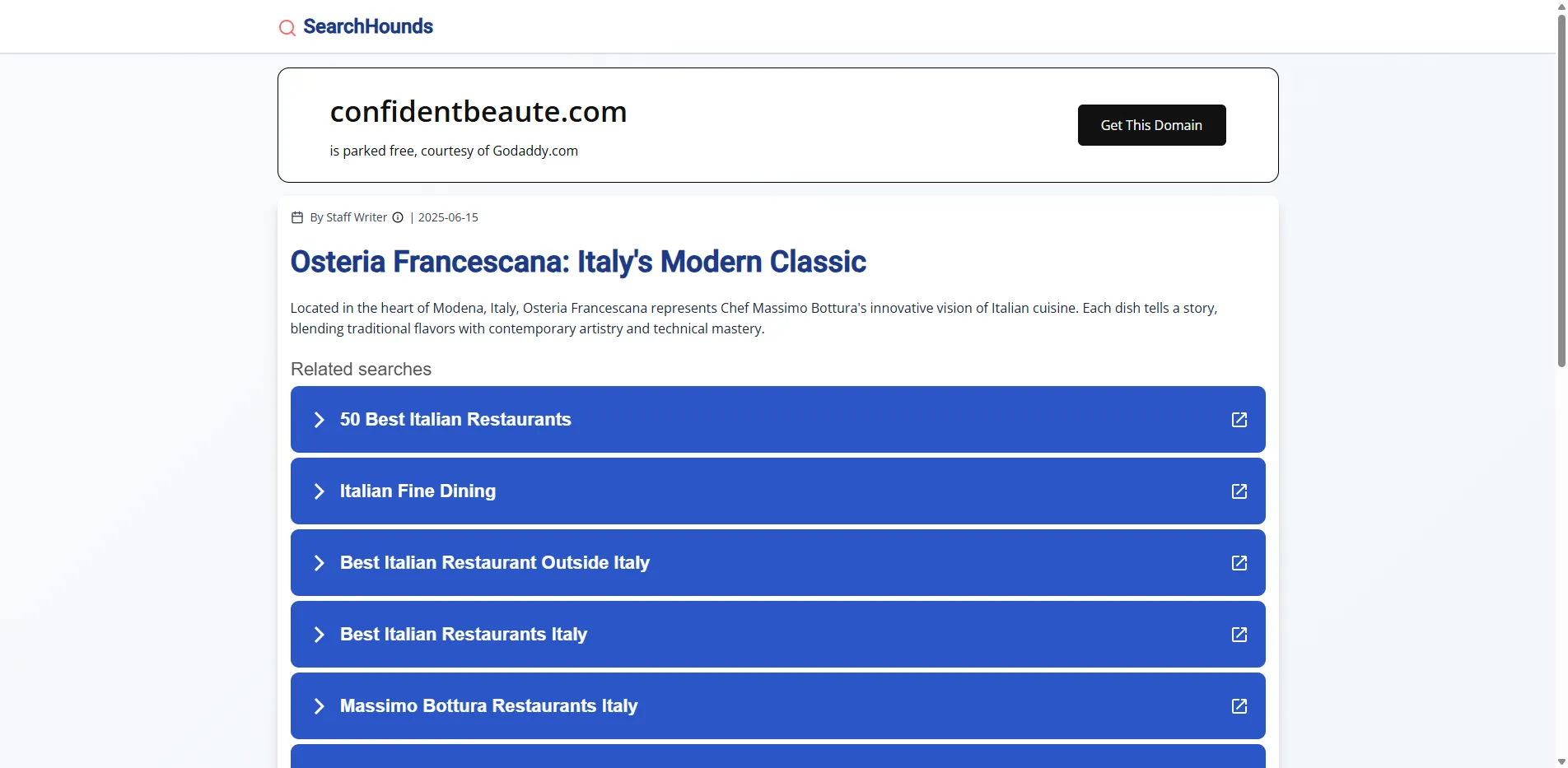Select the Massimo Bottura Restaurants Italy search
Image resolution: width=1568 pixels, height=768 pixels.
pos(488,706)
